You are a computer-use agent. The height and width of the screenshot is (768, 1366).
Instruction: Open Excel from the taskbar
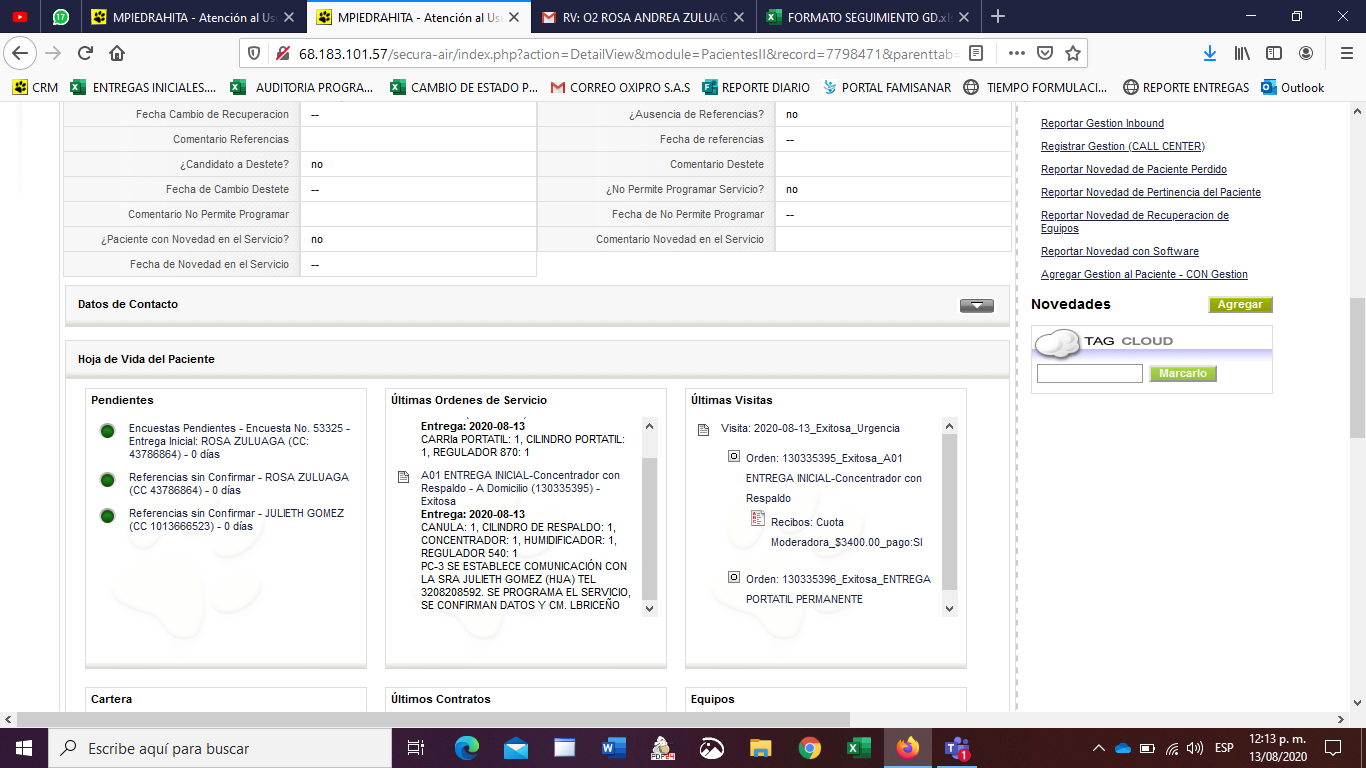(858, 748)
